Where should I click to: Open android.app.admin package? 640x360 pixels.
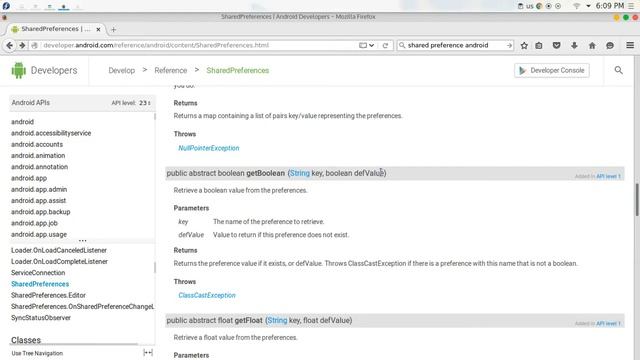(x=39, y=189)
